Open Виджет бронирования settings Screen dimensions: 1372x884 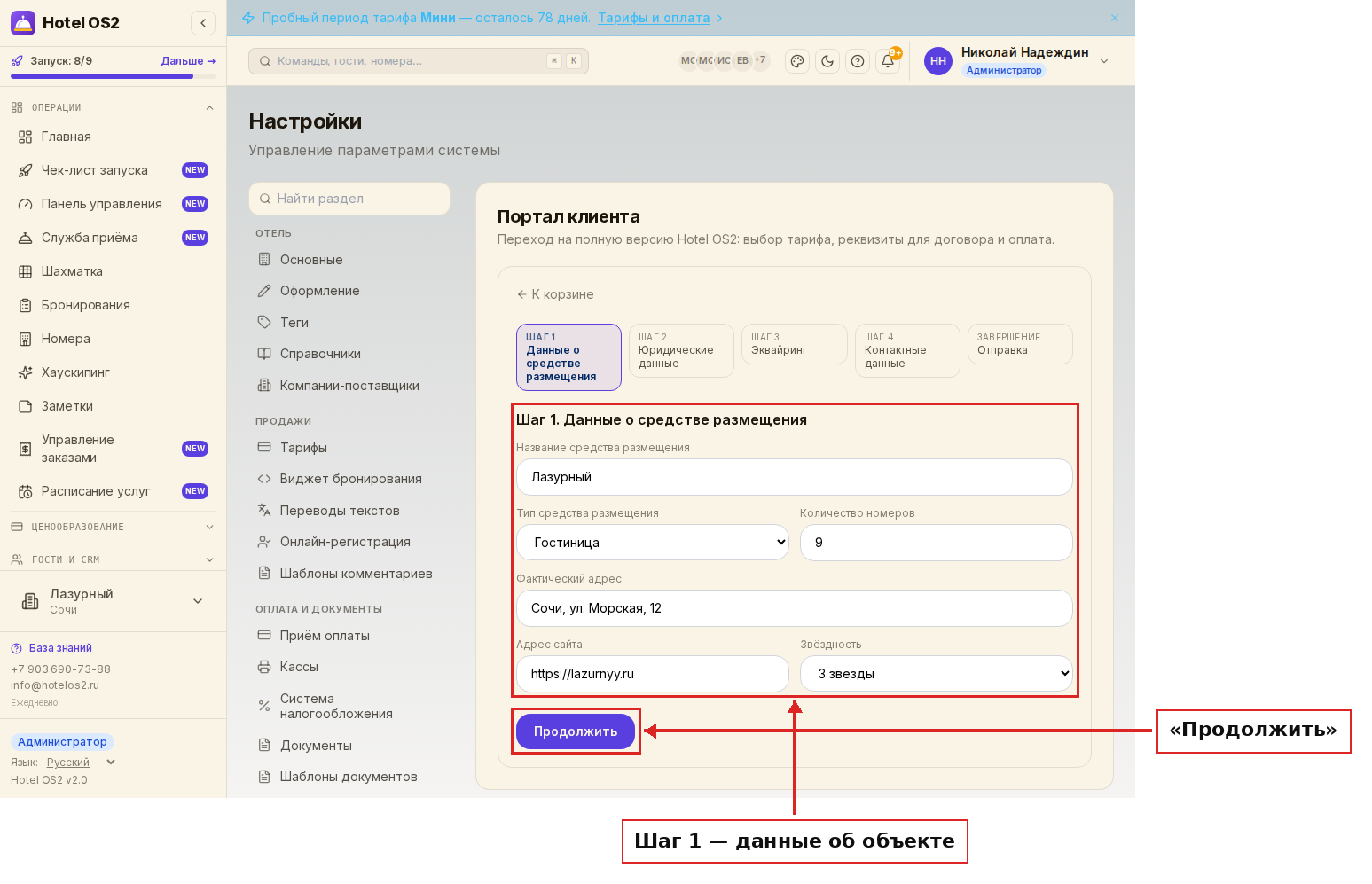point(349,479)
